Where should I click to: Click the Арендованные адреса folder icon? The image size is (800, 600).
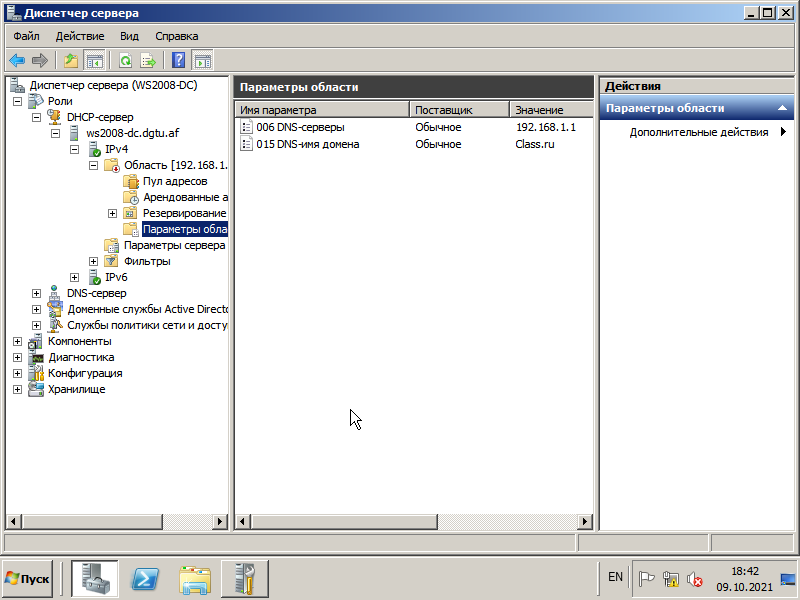(x=131, y=197)
